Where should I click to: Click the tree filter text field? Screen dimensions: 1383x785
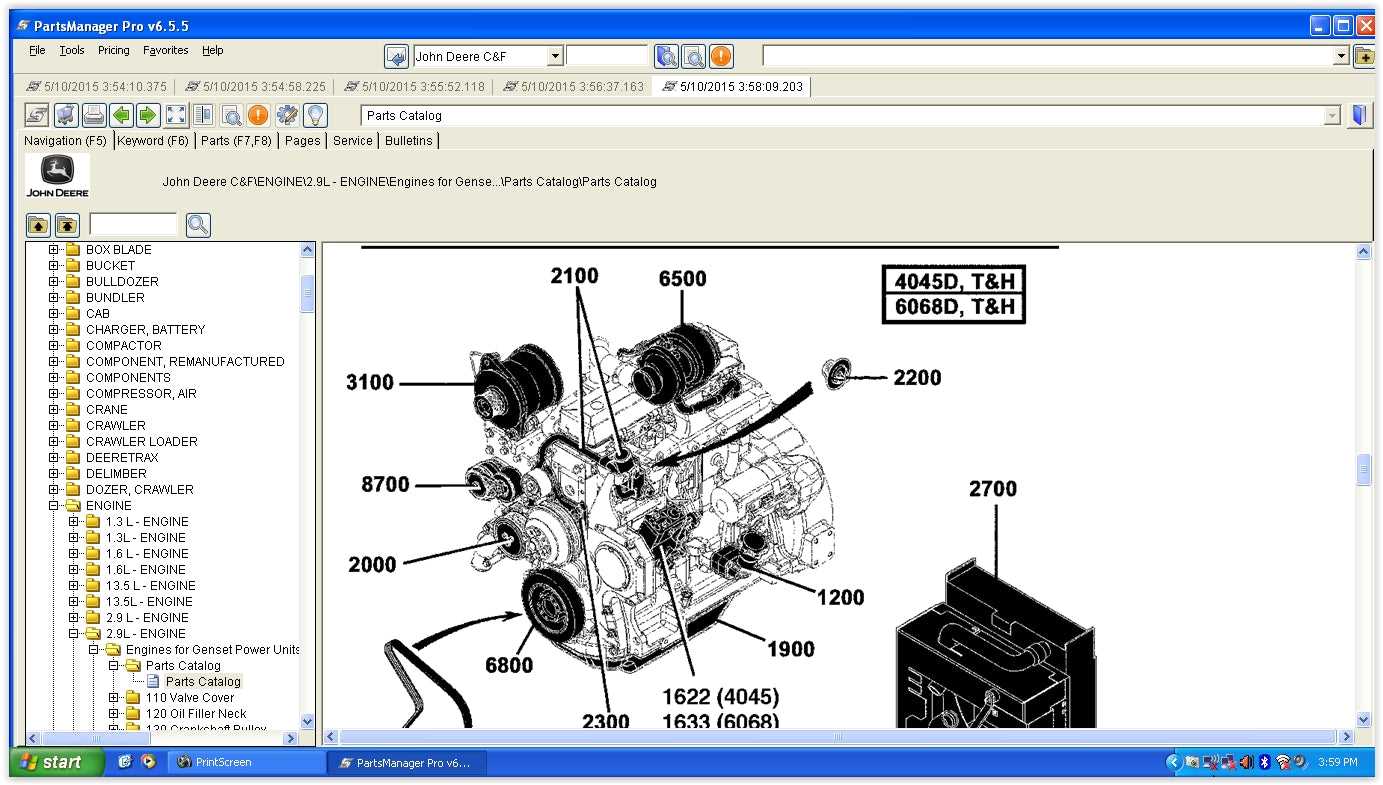click(x=133, y=225)
